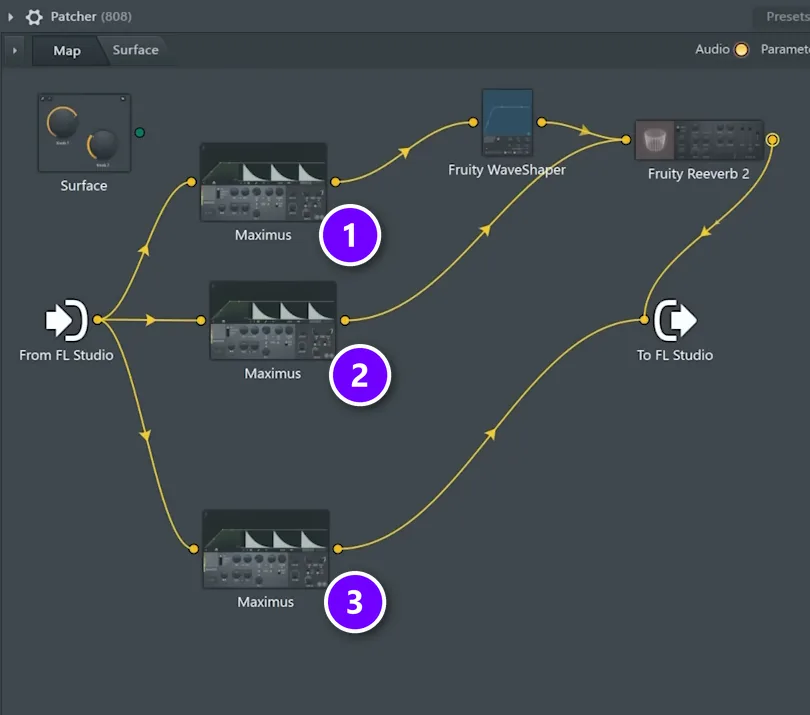Click the Fruity Reeverb 2 output port
The image size is (810, 715).
[x=772, y=139]
